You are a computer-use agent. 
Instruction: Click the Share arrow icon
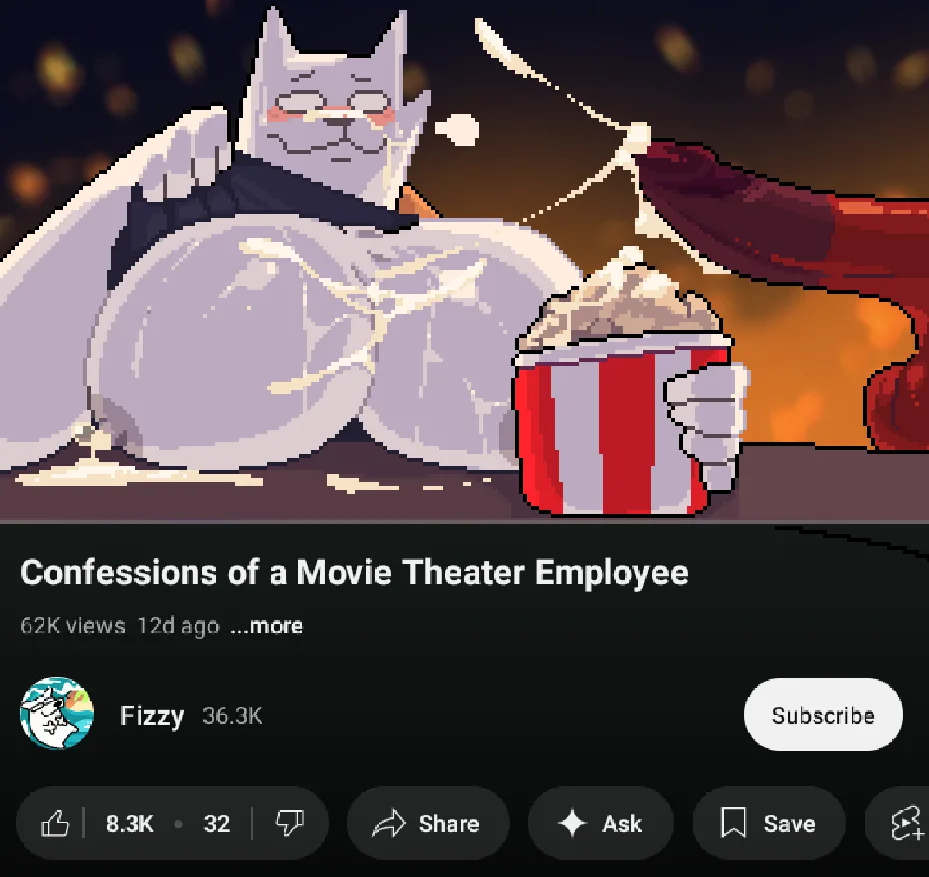389,823
